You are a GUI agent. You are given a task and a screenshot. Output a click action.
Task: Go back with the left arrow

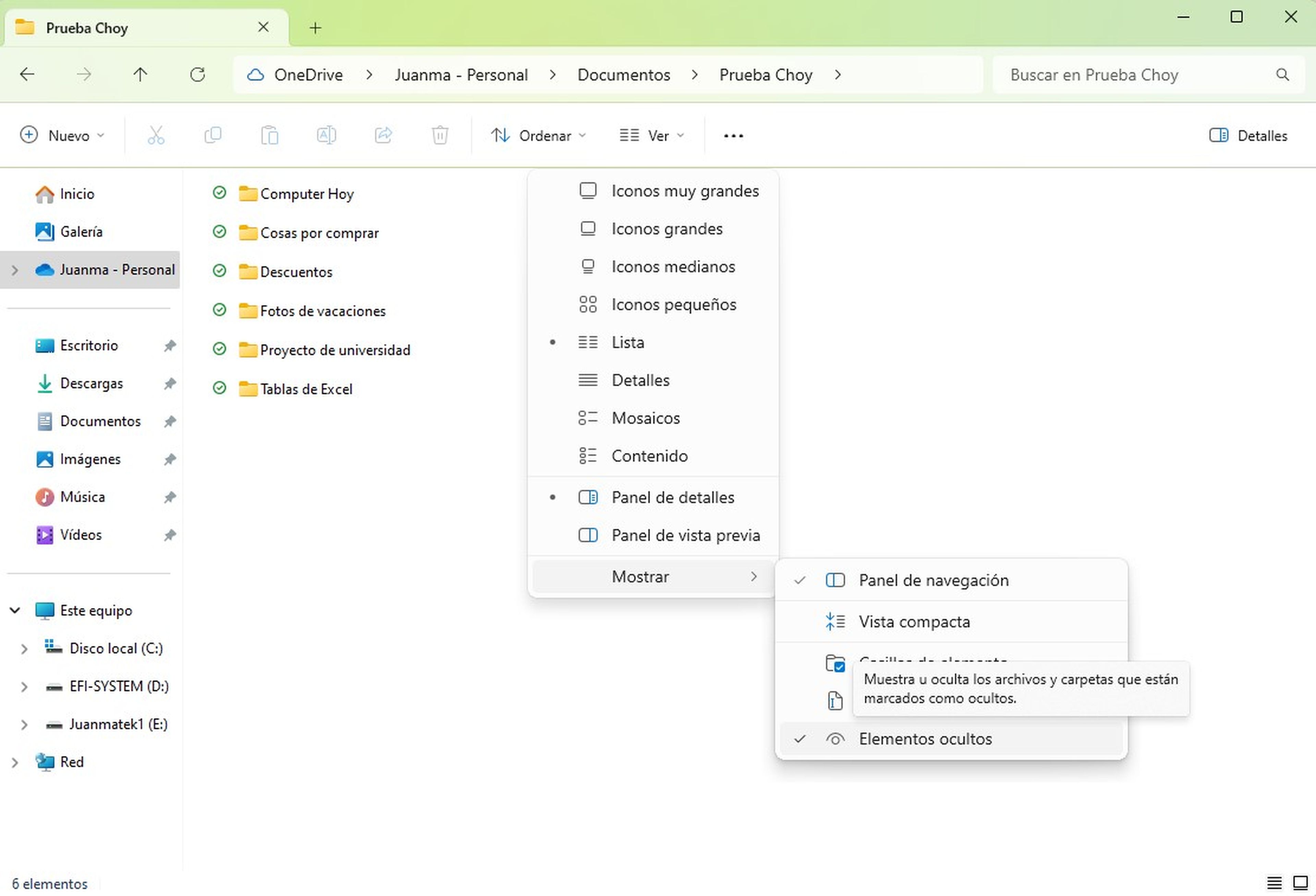pos(27,74)
